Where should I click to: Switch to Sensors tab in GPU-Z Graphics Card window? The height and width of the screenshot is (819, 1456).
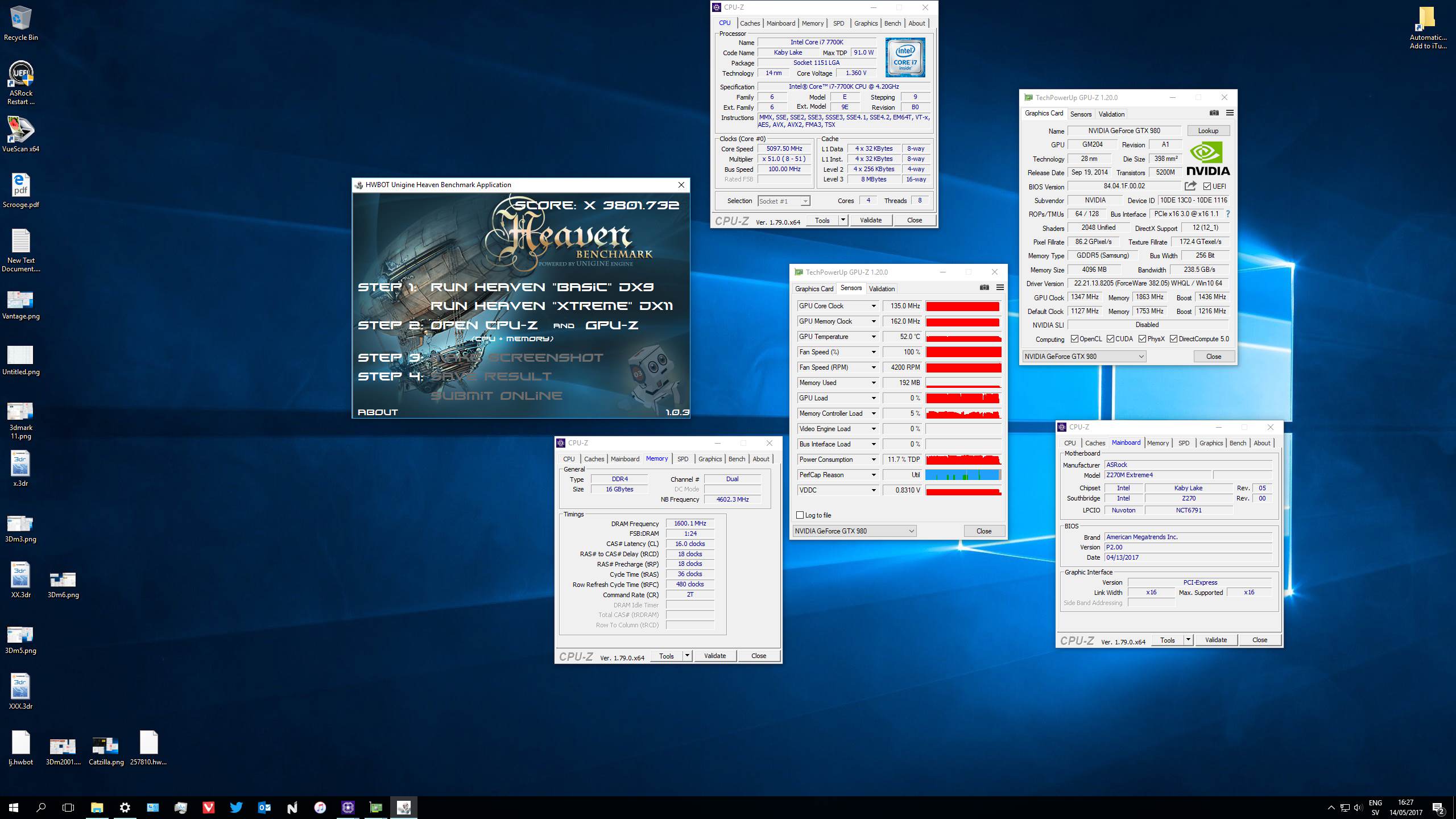point(1081,114)
